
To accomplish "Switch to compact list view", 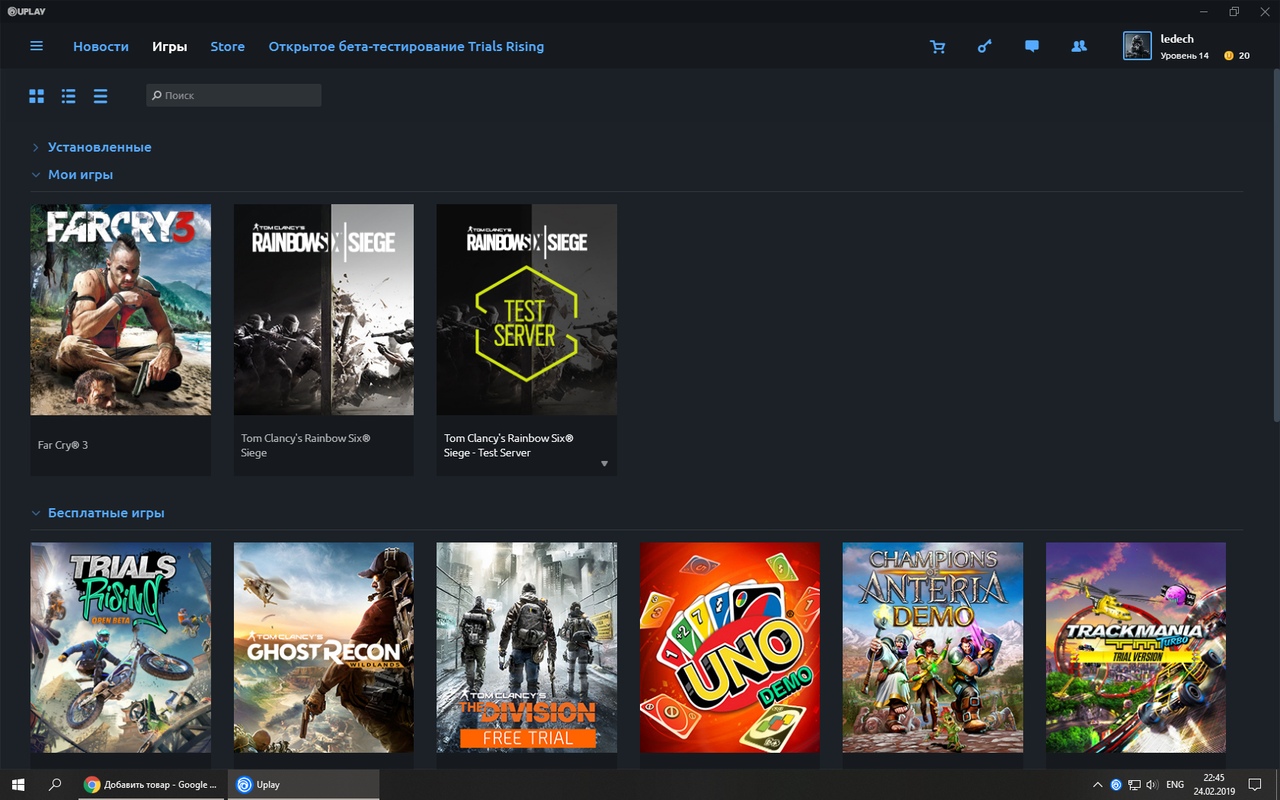I will tap(100, 96).
